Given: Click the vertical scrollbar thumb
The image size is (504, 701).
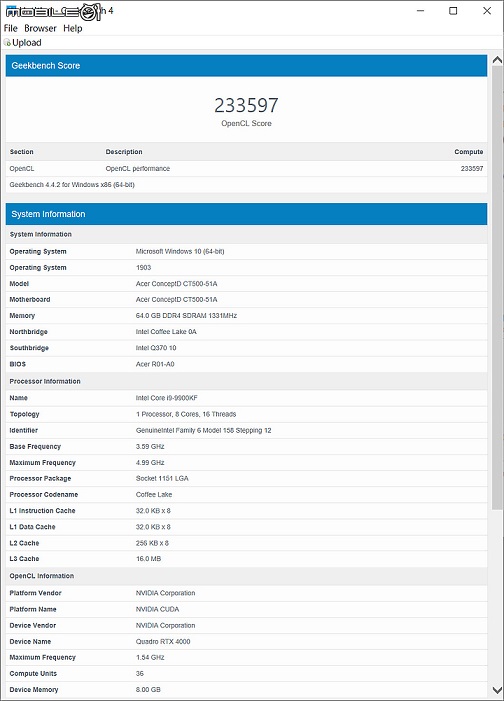Looking at the screenshot, I should [x=497, y=287].
